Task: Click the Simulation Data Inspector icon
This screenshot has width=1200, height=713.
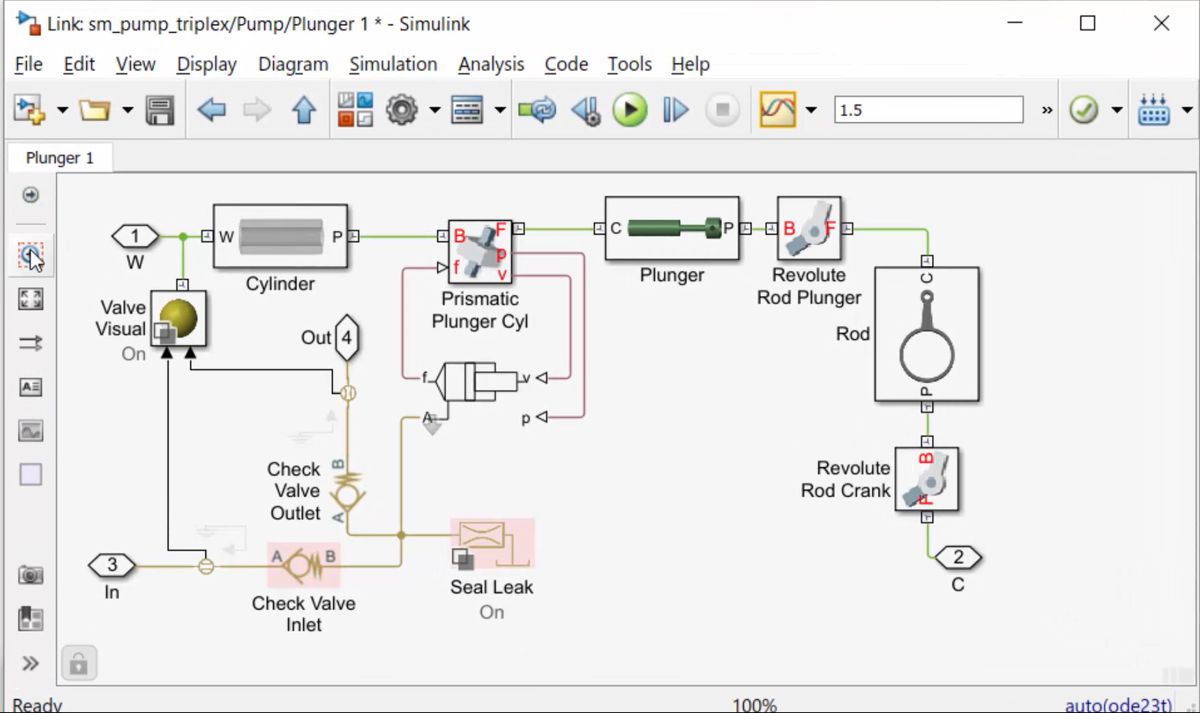Action: point(778,110)
